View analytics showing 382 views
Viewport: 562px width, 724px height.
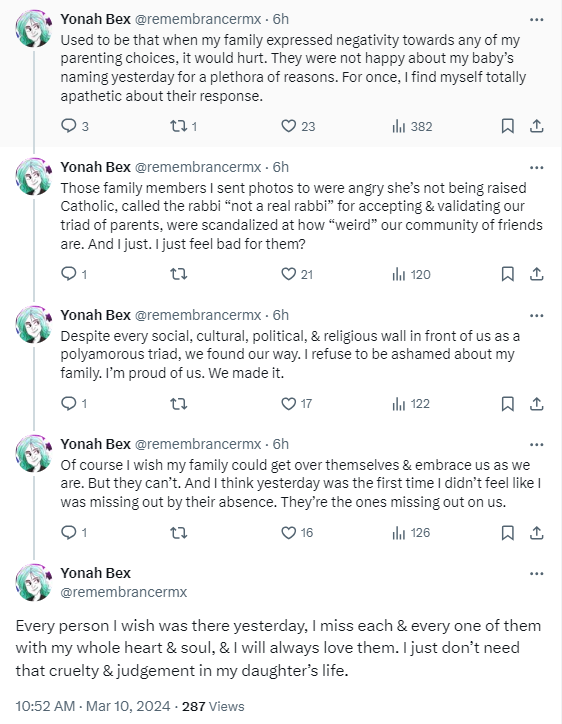click(412, 126)
